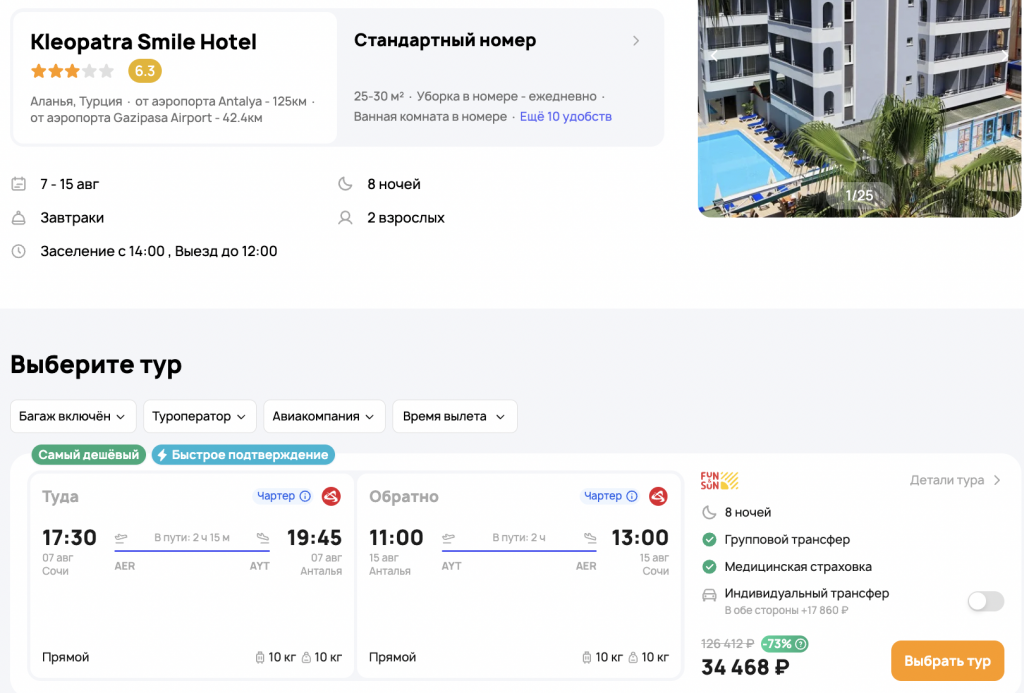
Task: Click the Заселение с 14:00, Выезд до 12:00 text
Action: (159, 251)
